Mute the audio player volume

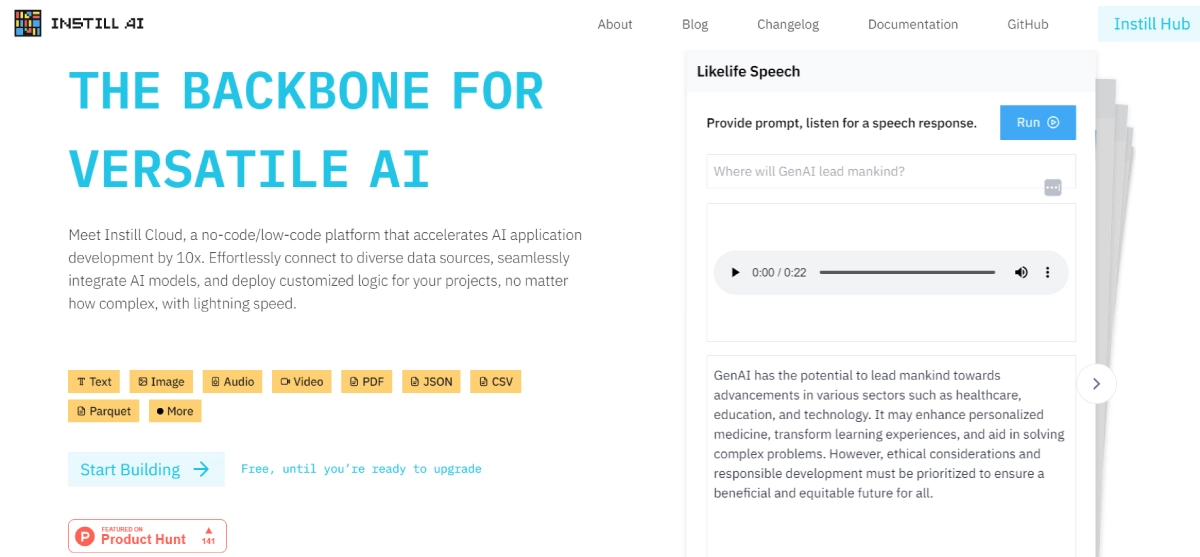(1021, 272)
